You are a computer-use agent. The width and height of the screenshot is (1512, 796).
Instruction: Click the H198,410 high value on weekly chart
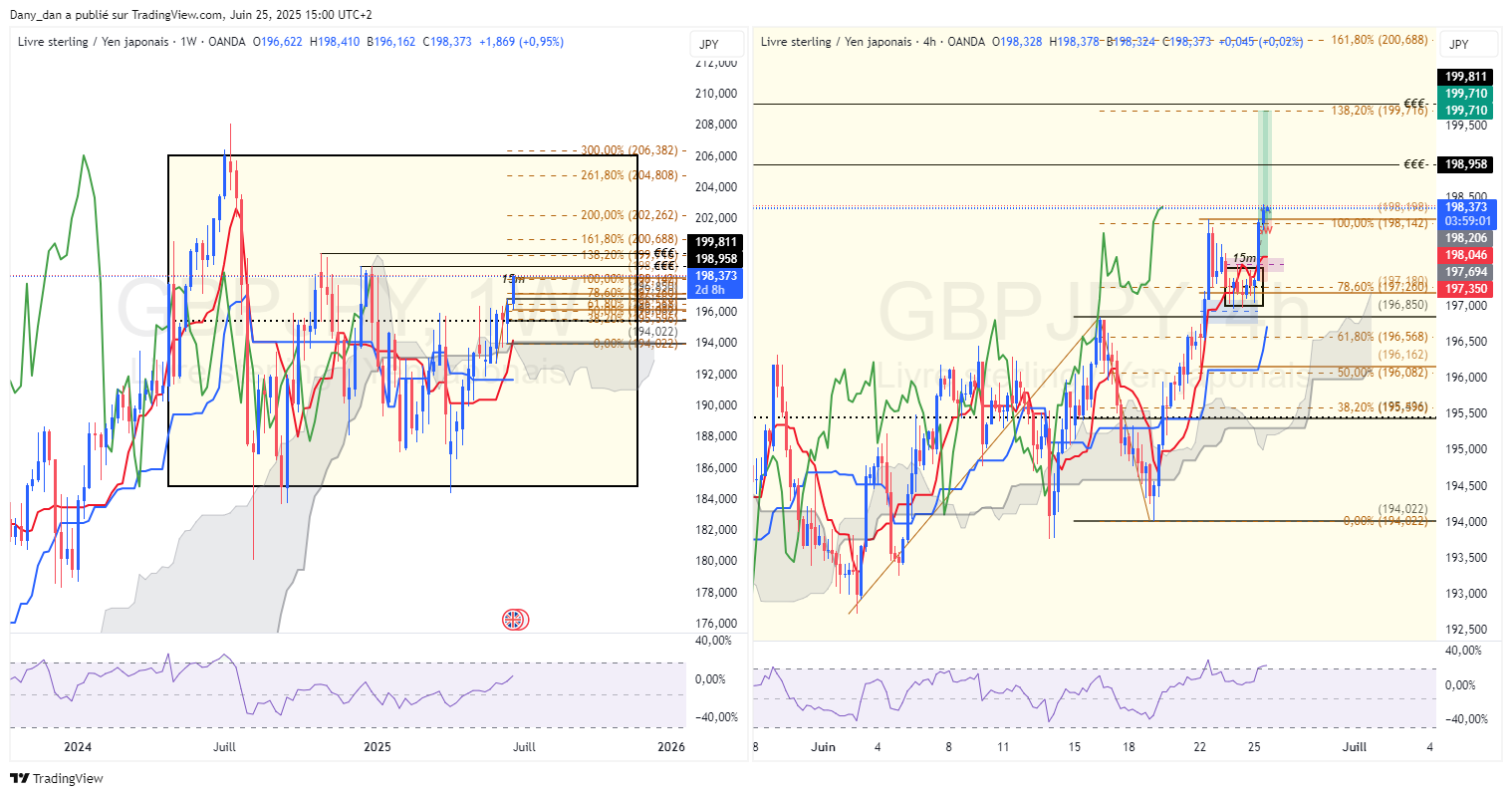click(x=336, y=42)
